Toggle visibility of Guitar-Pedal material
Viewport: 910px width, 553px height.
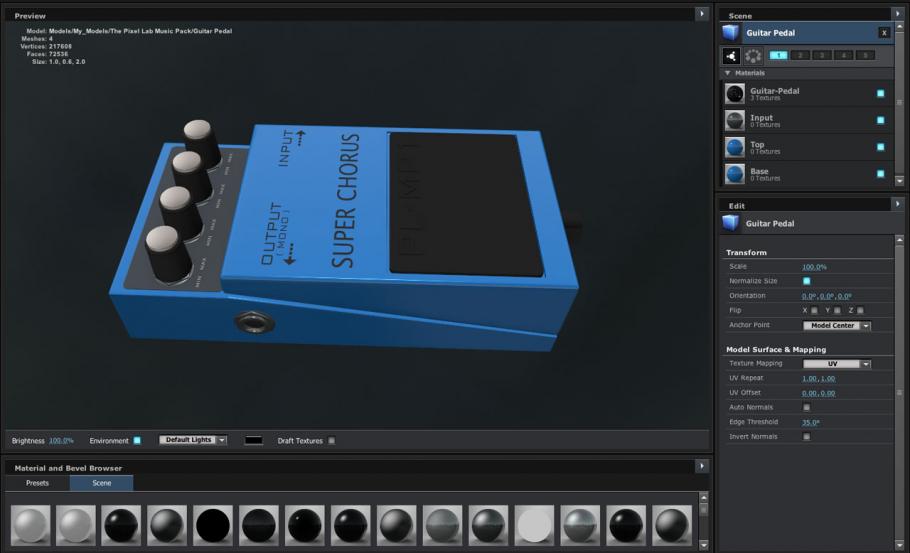click(x=880, y=93)
